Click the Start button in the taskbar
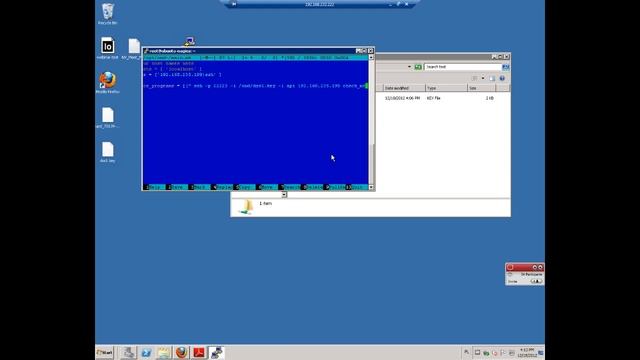Screen dimensions: 640x360 104,352
